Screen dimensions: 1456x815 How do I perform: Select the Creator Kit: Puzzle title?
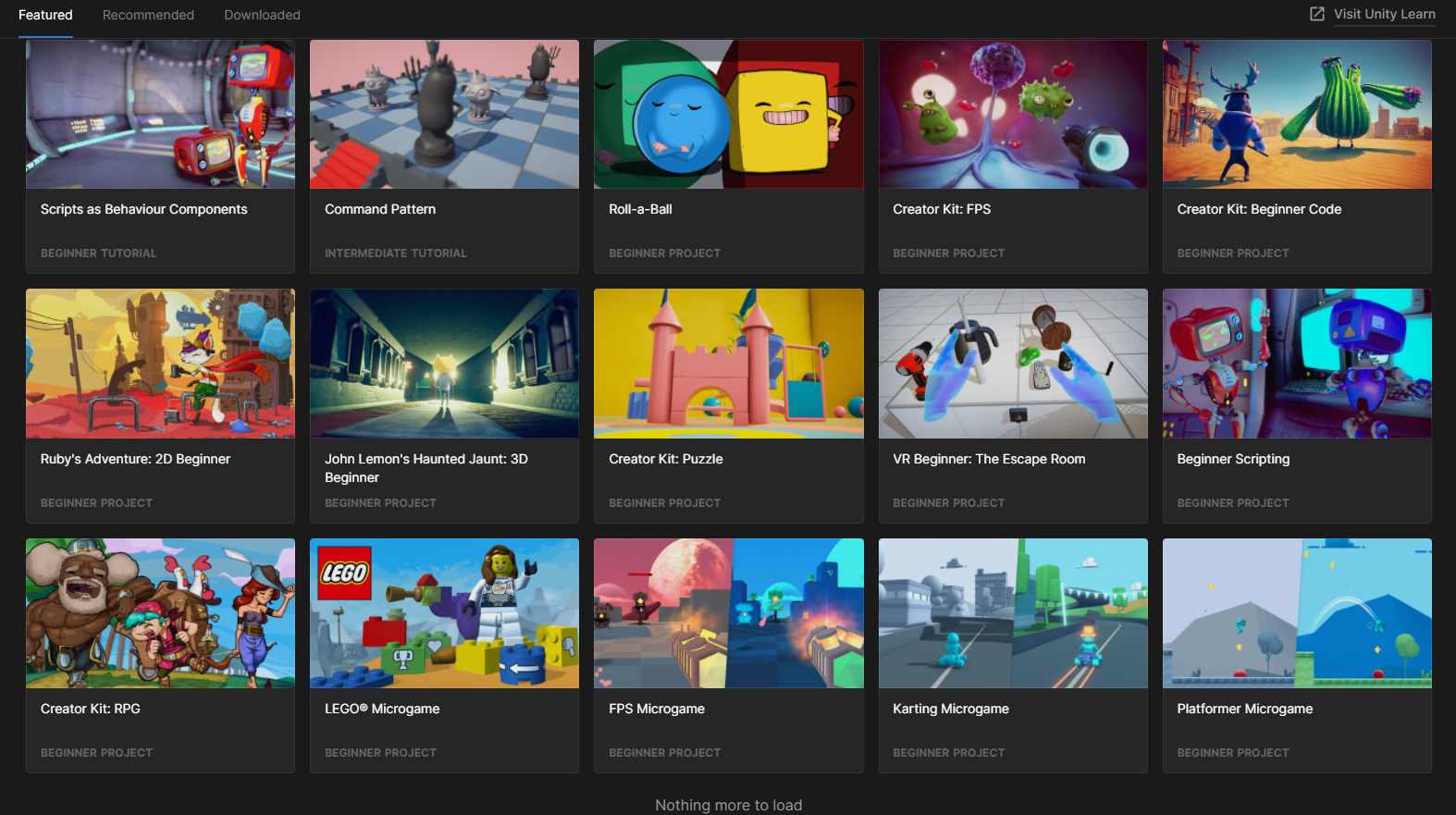[x=666, y=459]
